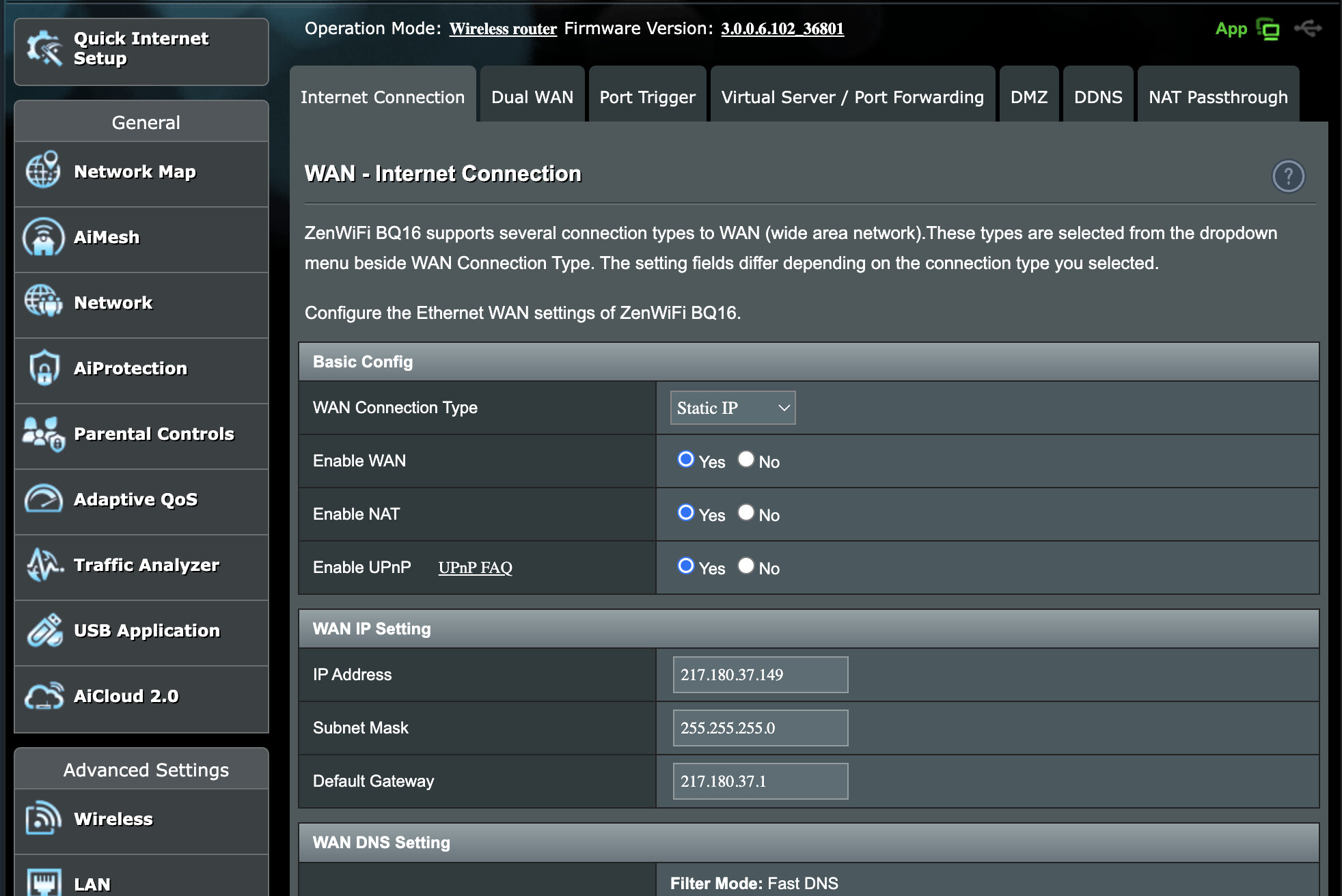The image size is (1342, 896).
Task: Switch to the Dual WAN tab
Action: click(x=532, y=95)
